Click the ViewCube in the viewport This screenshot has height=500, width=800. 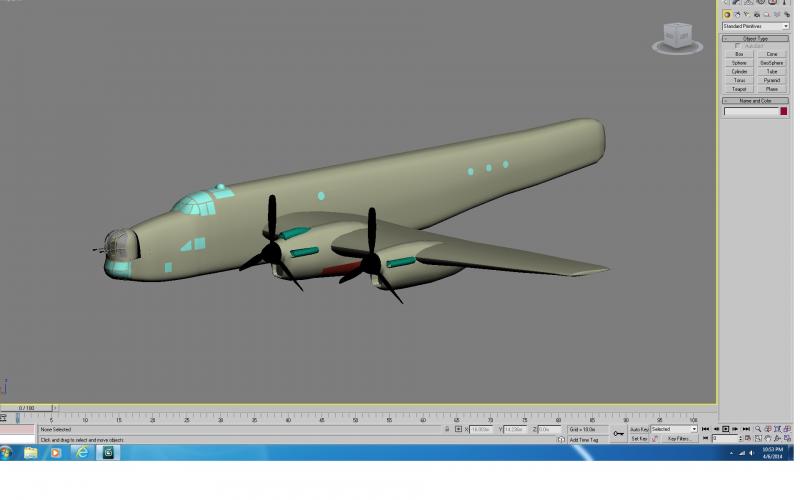(x=678, y=38)
